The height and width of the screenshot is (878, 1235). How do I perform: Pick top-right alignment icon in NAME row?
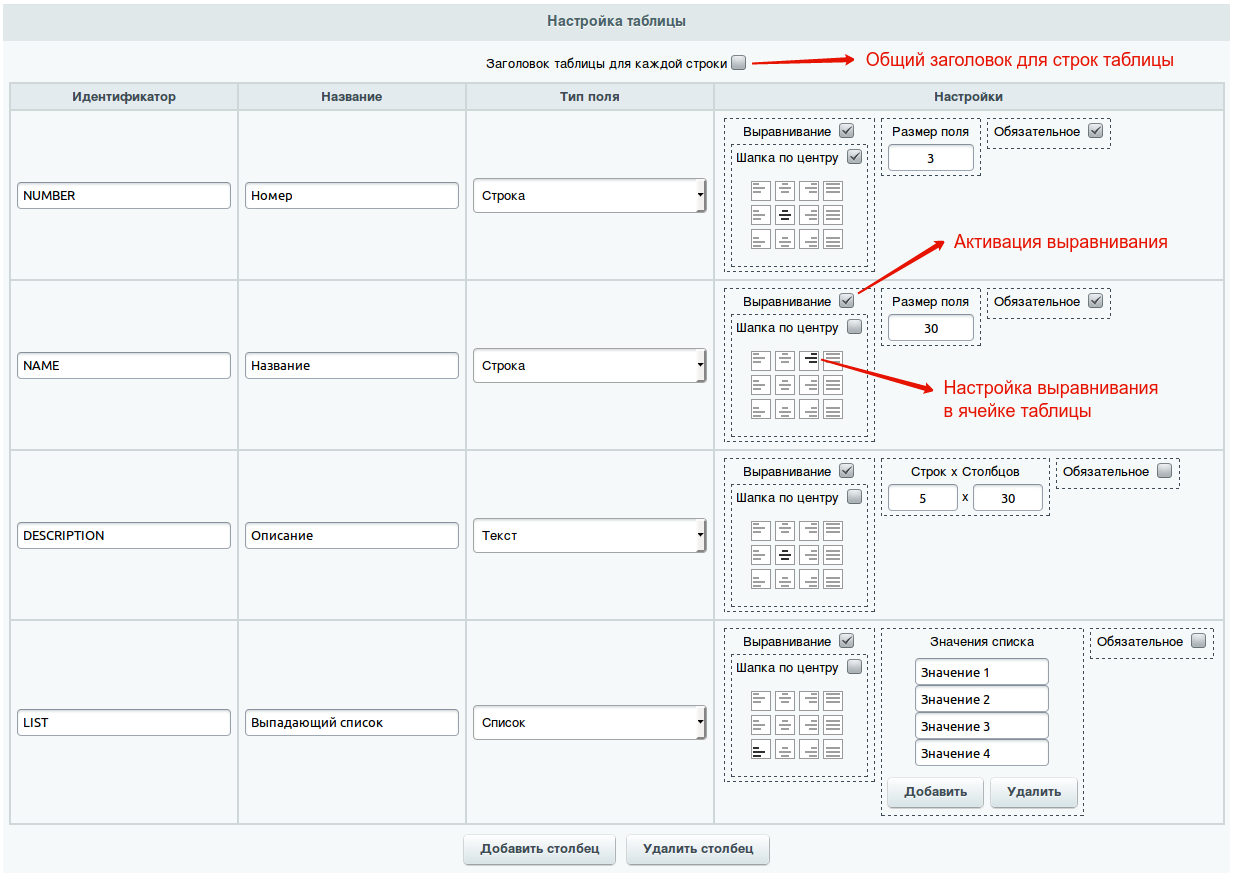(x=809, y=360)
